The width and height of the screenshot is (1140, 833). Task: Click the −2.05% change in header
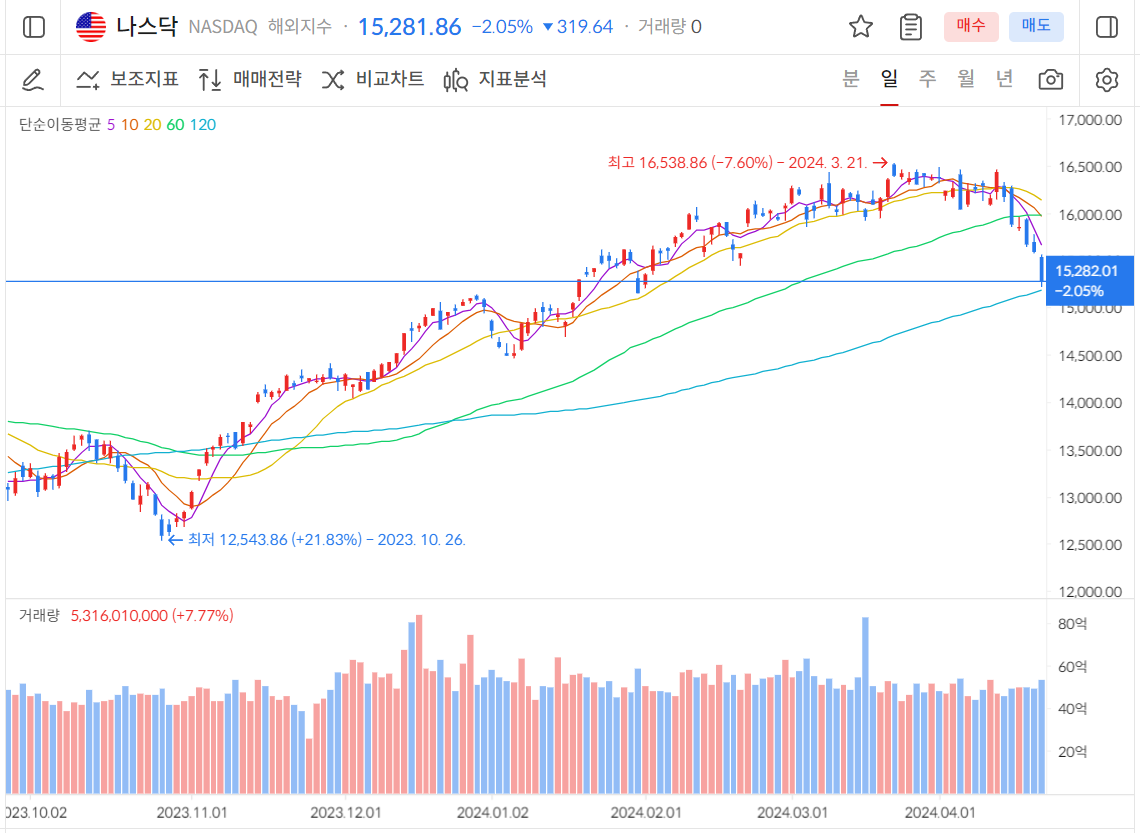click(502, 27)
